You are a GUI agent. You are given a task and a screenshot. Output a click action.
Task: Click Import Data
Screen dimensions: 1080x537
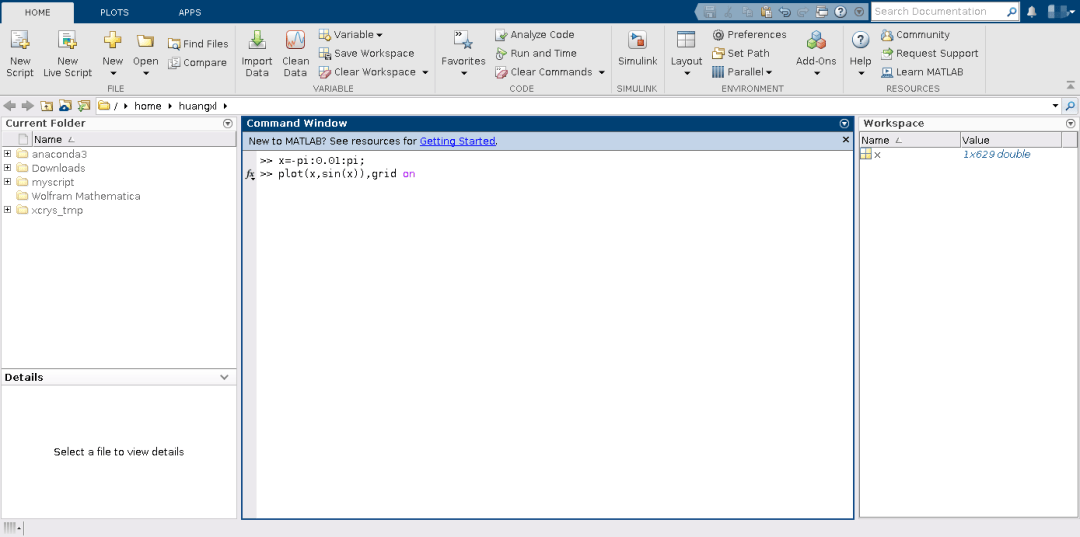pos(257,54)
